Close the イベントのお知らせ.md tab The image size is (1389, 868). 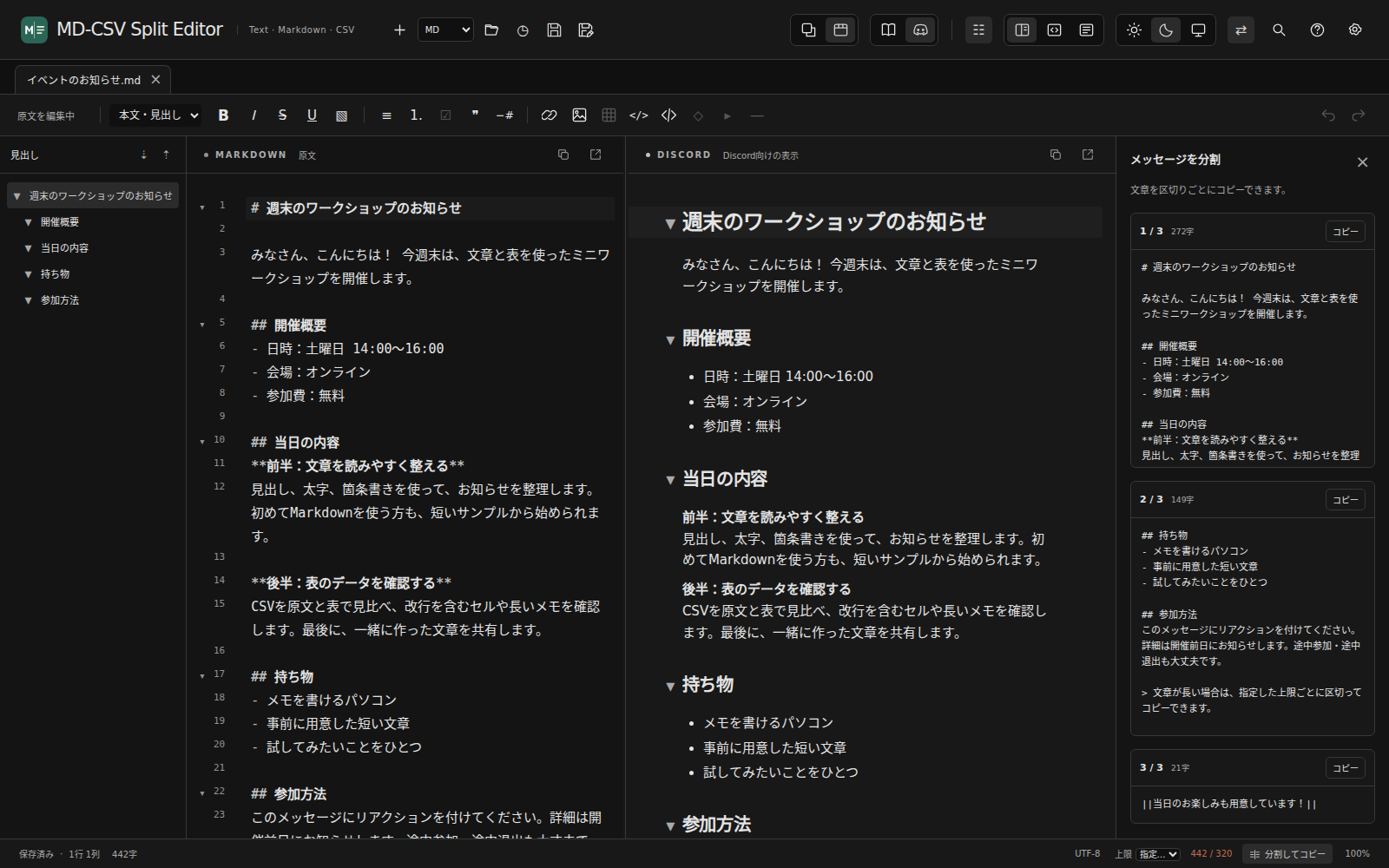point(155,80)
